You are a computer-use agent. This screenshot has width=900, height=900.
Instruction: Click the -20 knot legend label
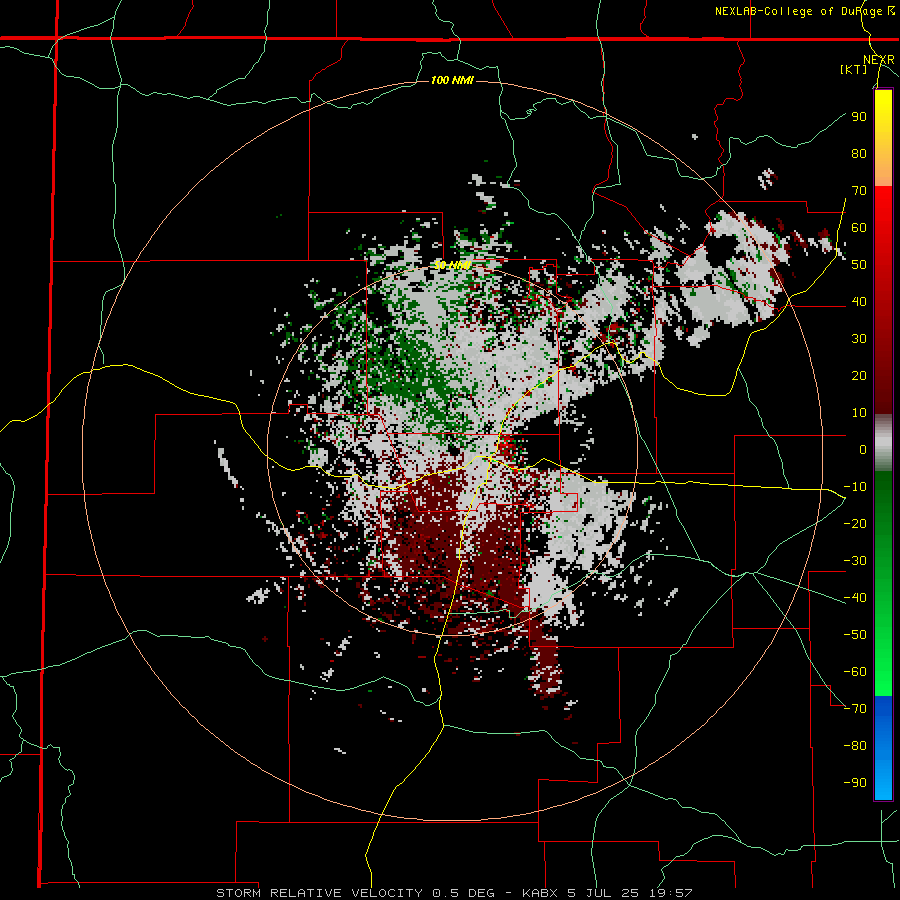[855, 523]
